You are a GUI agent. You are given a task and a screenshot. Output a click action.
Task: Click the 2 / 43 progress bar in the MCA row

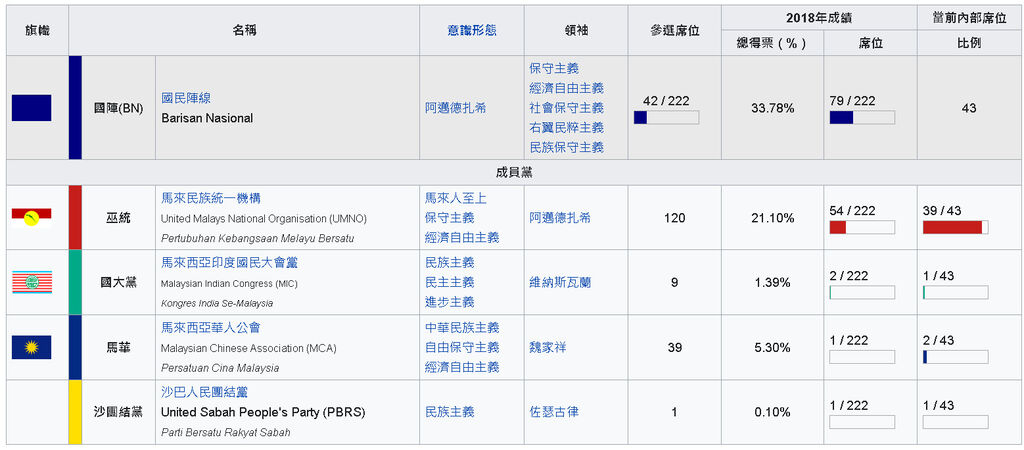click(955, 357)
